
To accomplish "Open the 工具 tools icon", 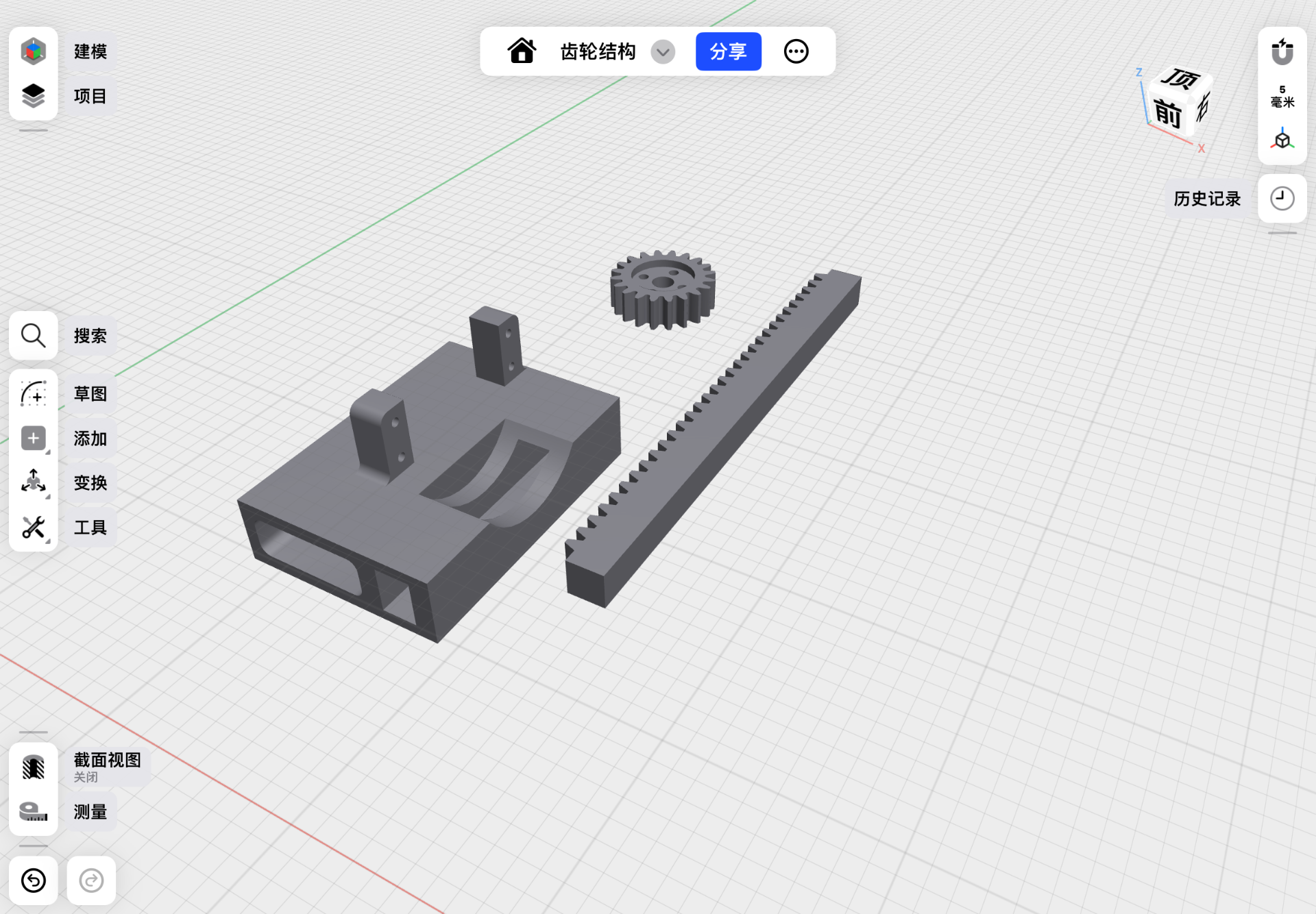I will coord(33,527).
